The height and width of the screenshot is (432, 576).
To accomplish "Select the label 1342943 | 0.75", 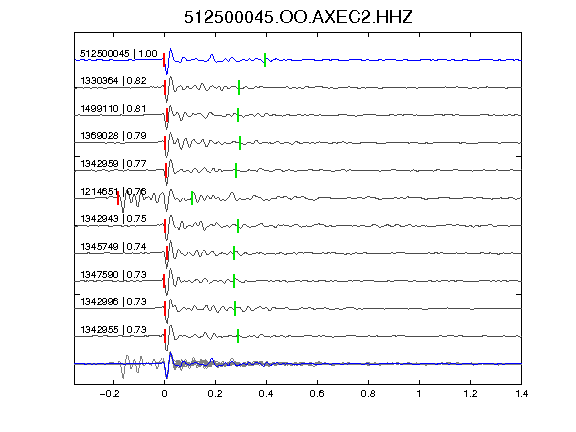I will click(x=114, y=219).
